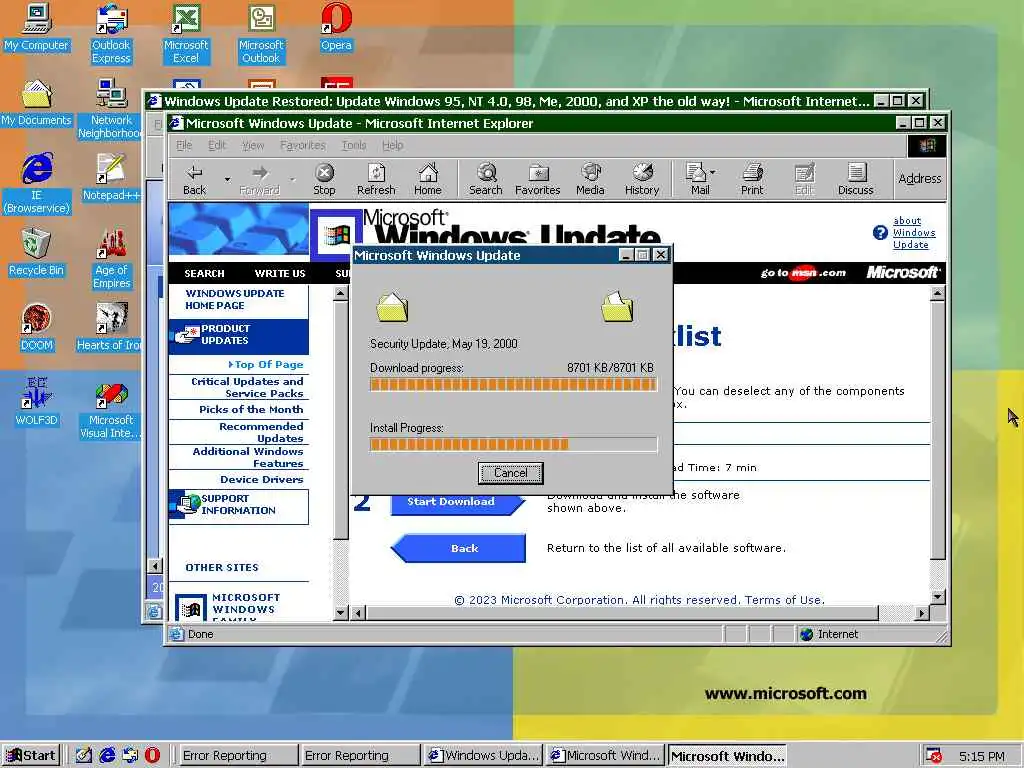Open My Documents folder icon
This screenshot has height=768, width=1024.
click(36, 103)
